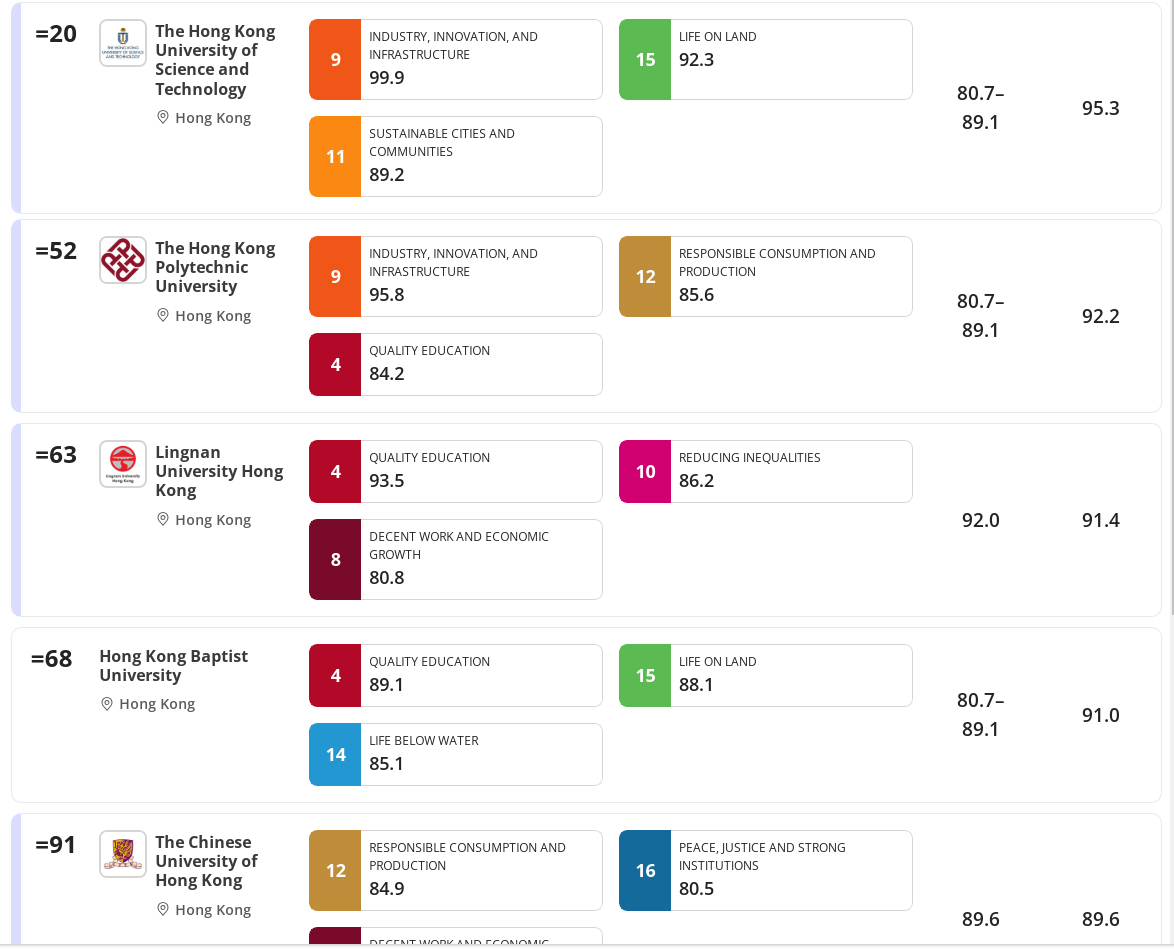Click SDG 16 Peace Justice badge
This screenshot has height=949, width=1174.
[645, 870]
